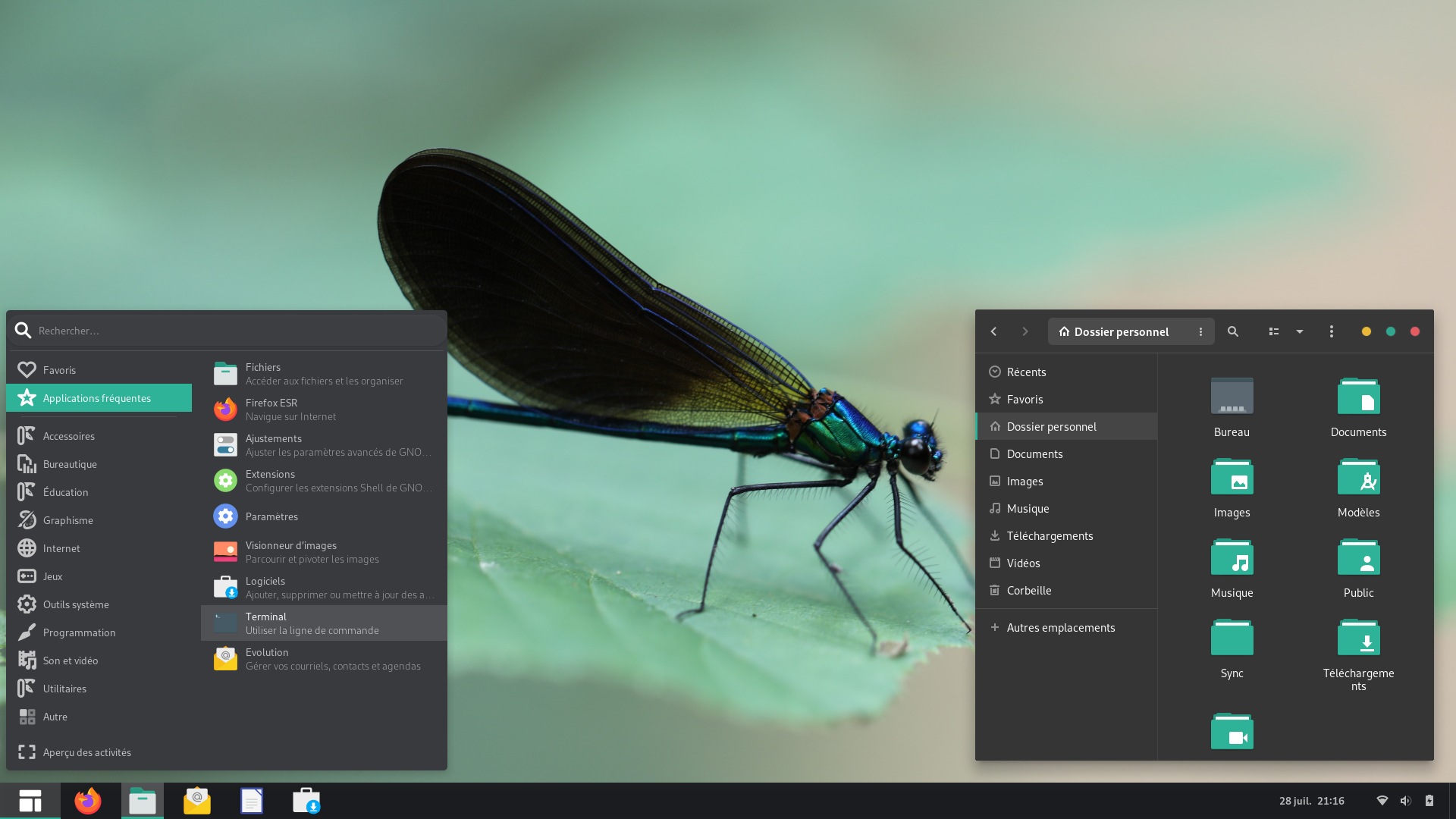Open the Modèles folder

click(1358, 488)
